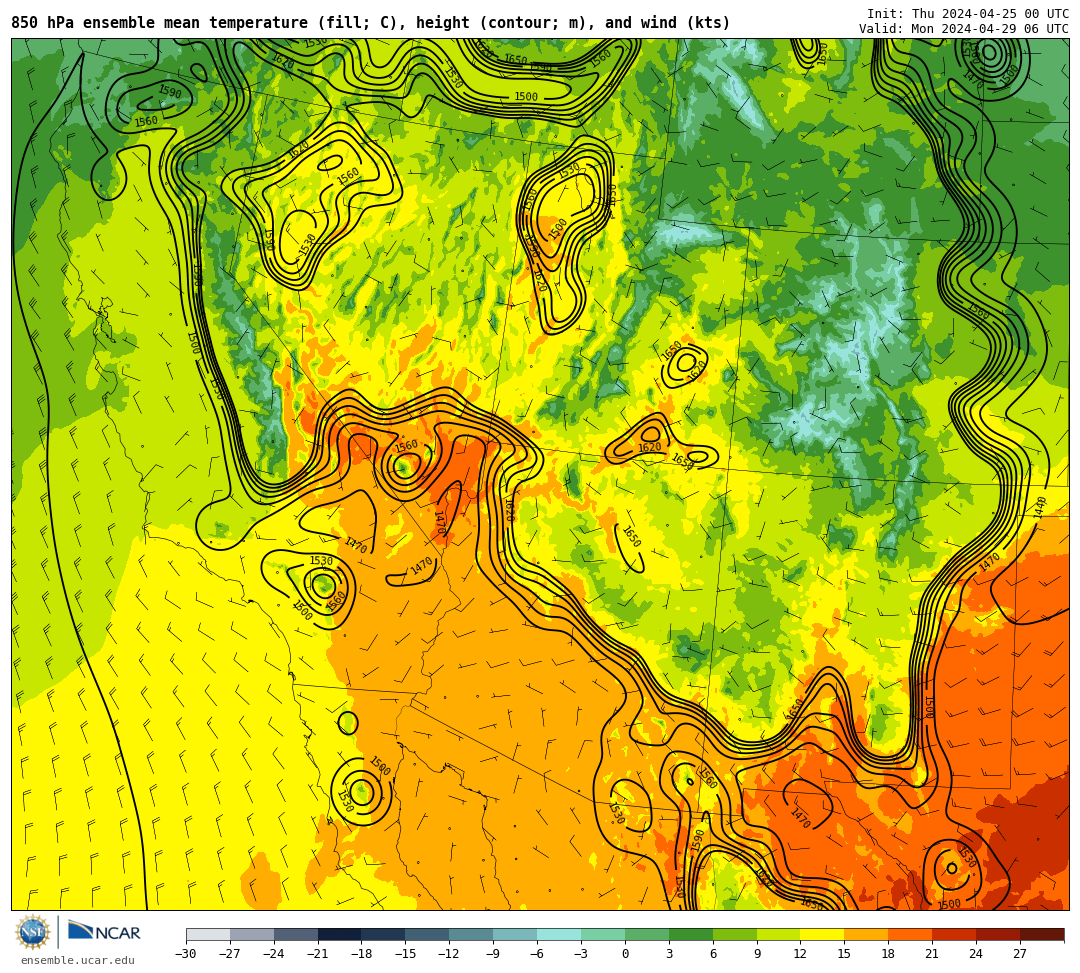Click the colorbar label 27
The width and height of the screenshot is (1080, 973).
tap(1019, 954)
